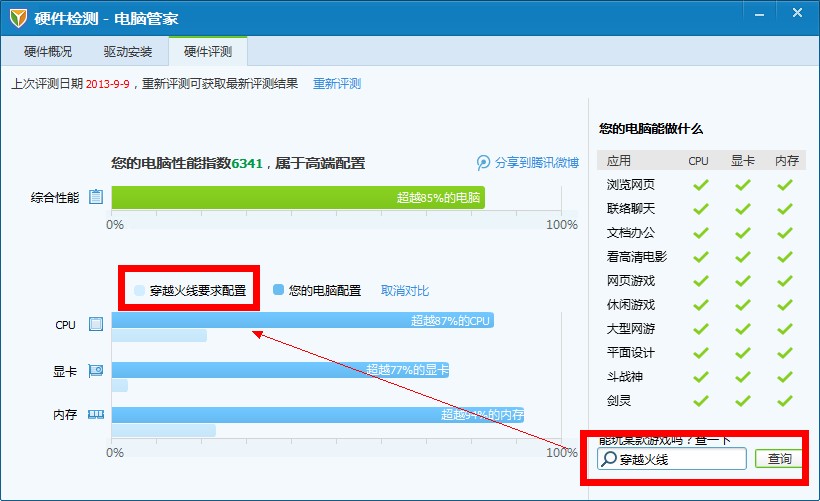Click the 平面设计 显卡 checkmark
The height and width of the screenshot is (501, 820).
coord(743,353)
